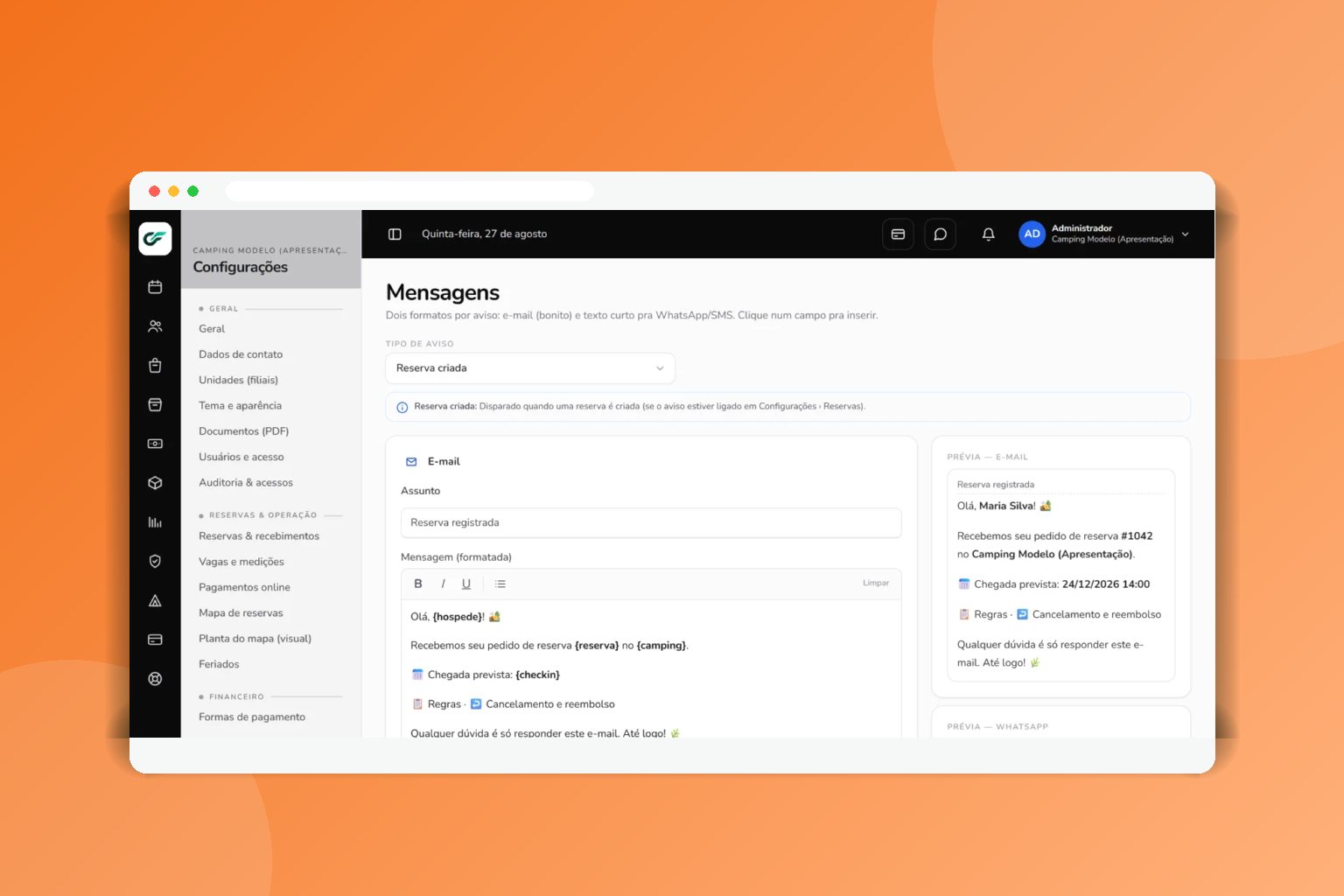Open the credit card icon in the left rail
This screenshot has height=896, width=1344.
155,640
